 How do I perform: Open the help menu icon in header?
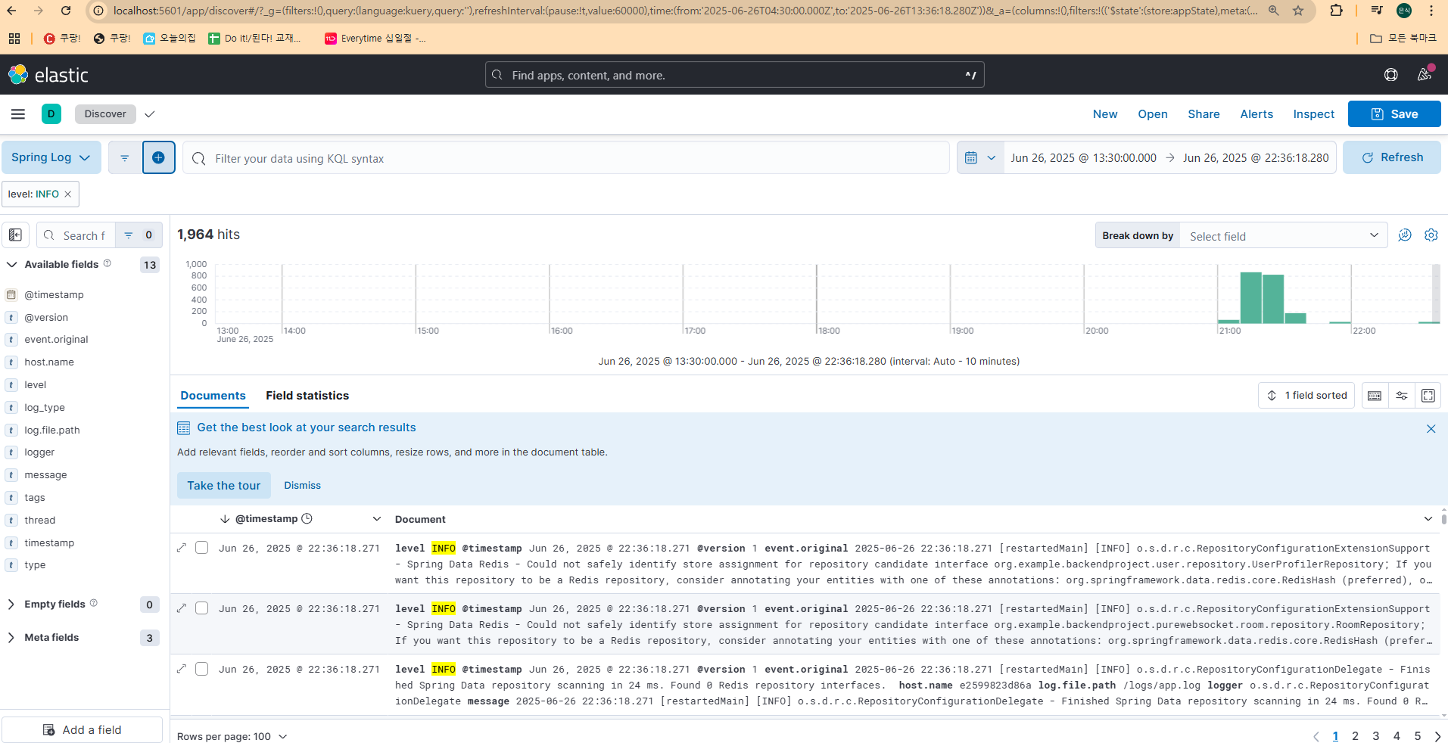coord(1390,75)
